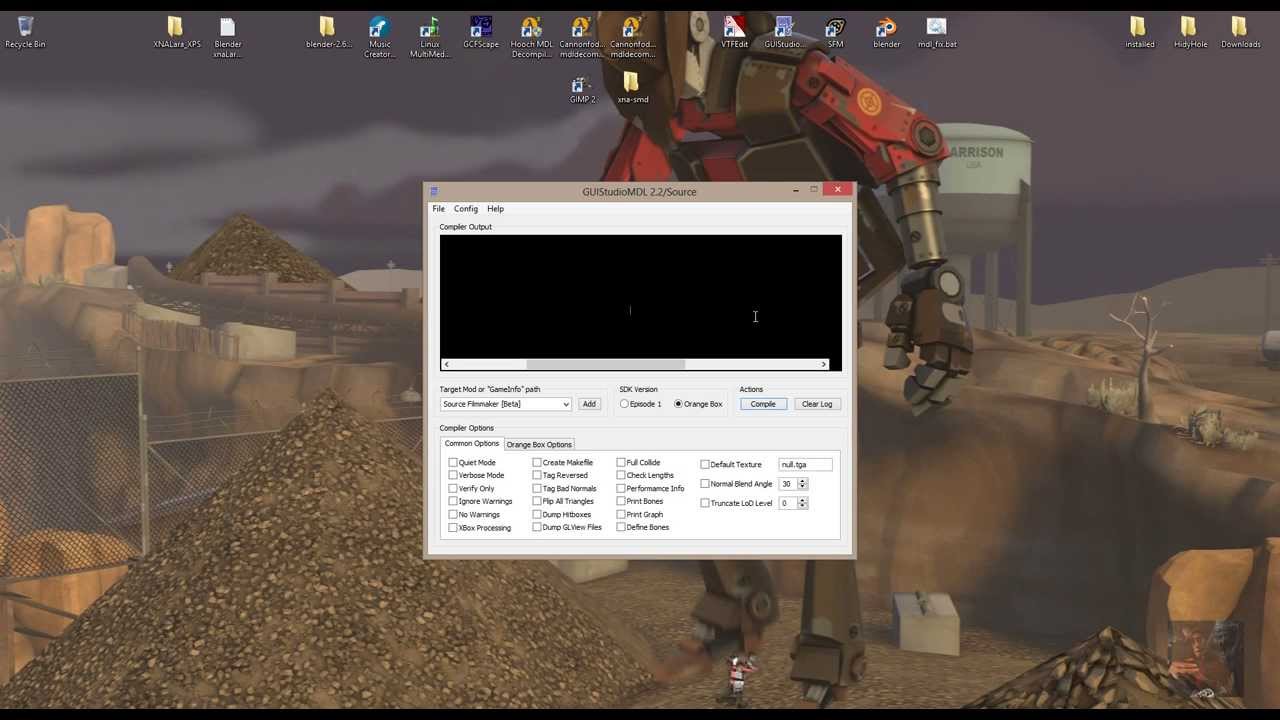Enable the Normal Blend Angle checkbox

tap(705, 484)
